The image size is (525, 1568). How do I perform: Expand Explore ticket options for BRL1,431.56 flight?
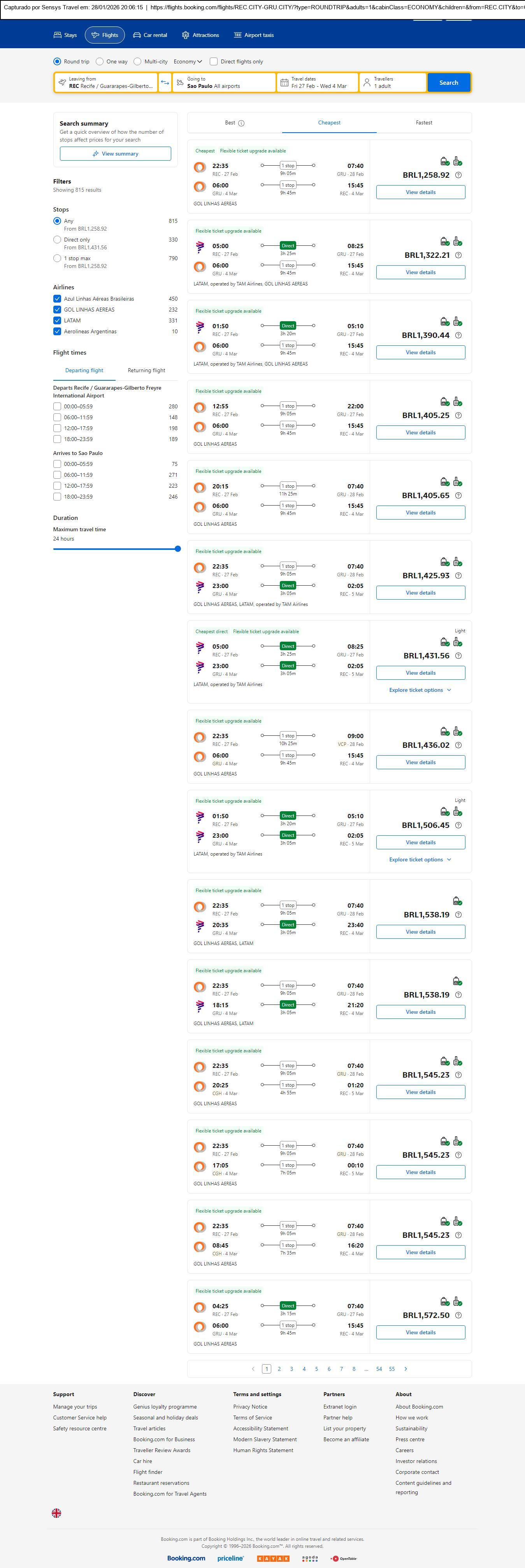(420, 690)
